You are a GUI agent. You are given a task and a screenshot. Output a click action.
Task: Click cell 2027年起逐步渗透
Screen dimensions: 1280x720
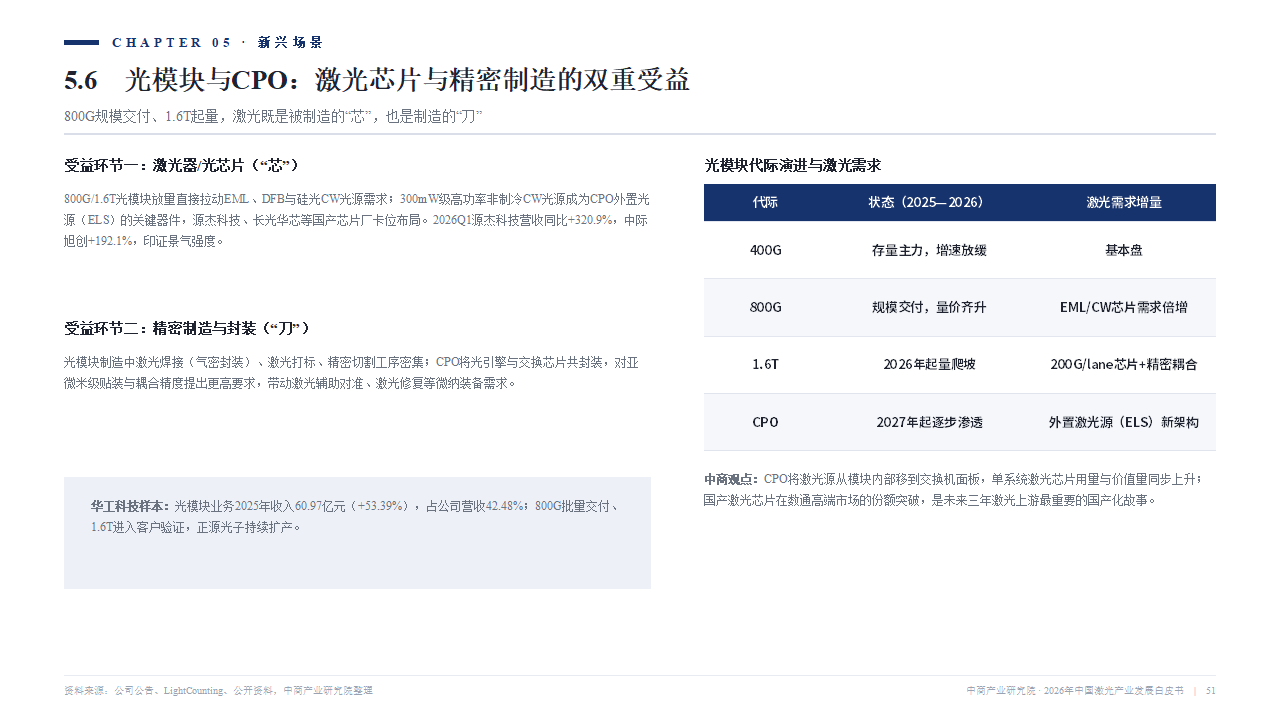[929, 422]
